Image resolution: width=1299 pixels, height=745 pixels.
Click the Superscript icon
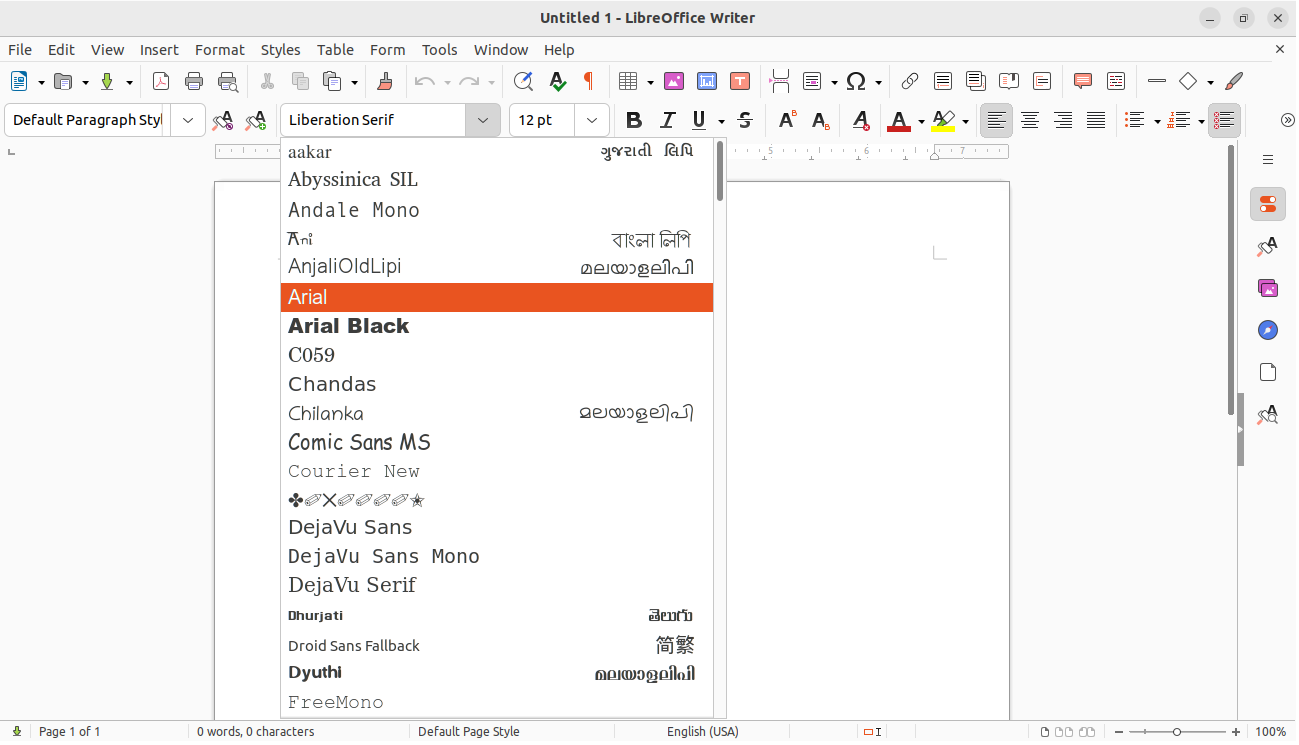787,120
